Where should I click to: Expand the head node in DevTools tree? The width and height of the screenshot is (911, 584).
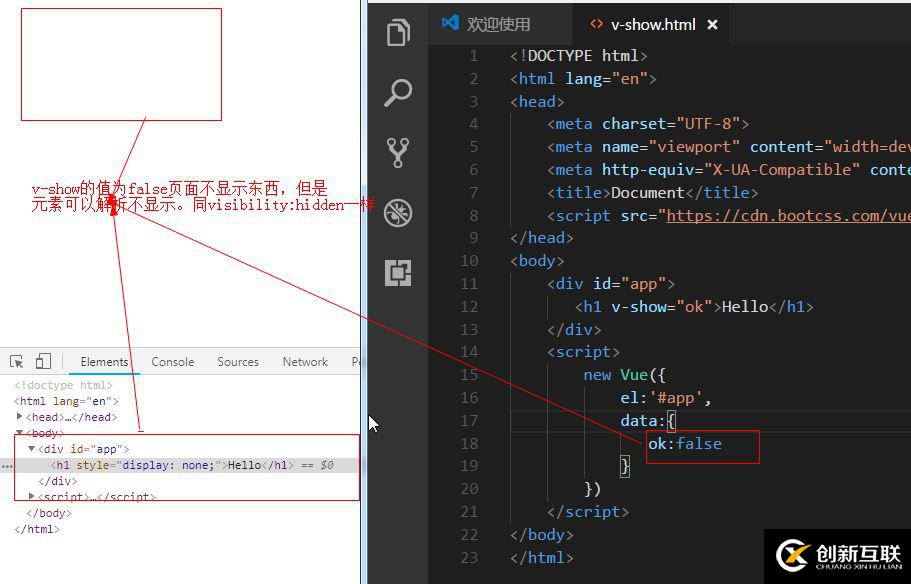tap(20, 417)
